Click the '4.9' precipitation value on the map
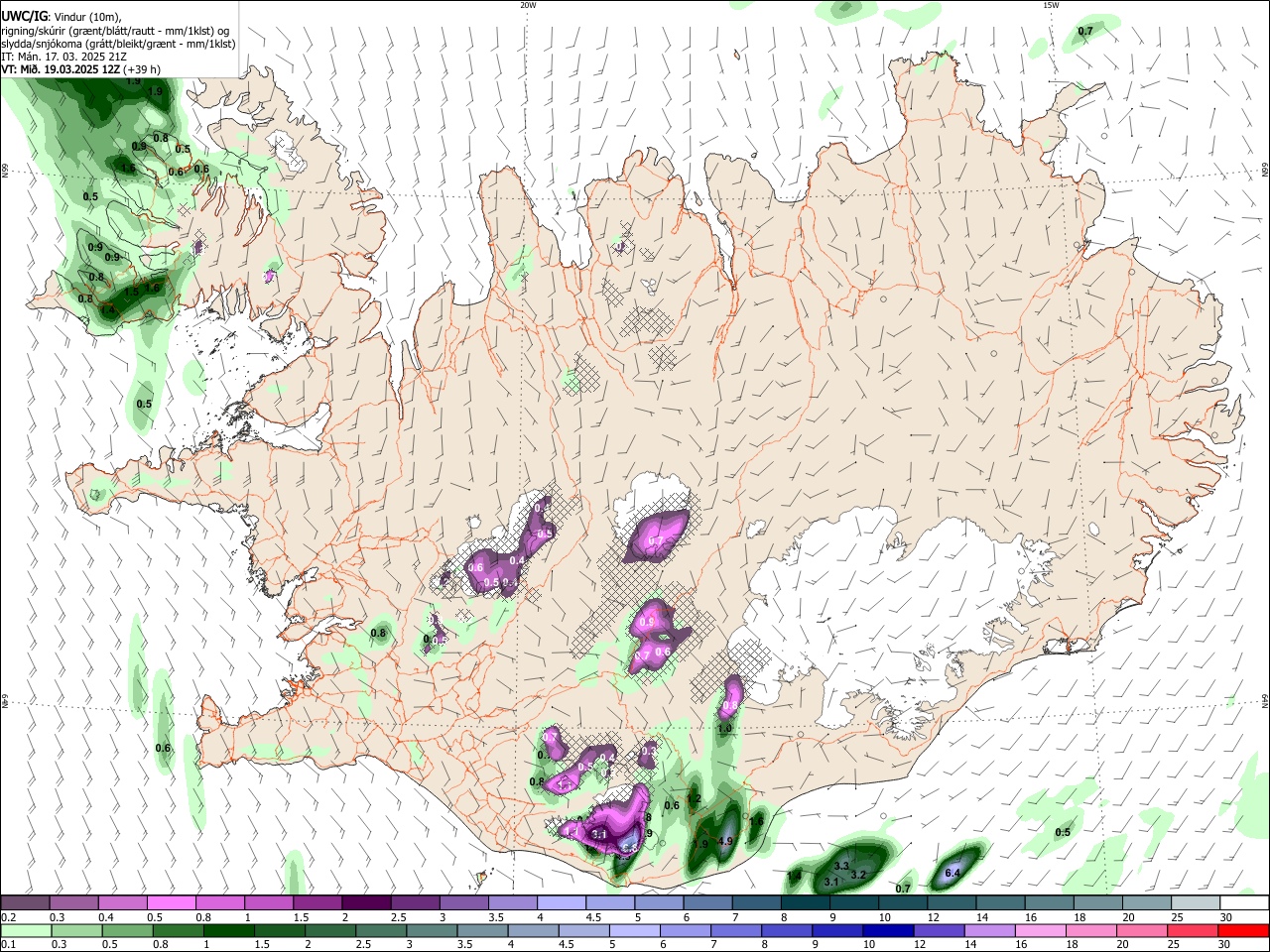The image size is (1270, 952). point(724,841)
